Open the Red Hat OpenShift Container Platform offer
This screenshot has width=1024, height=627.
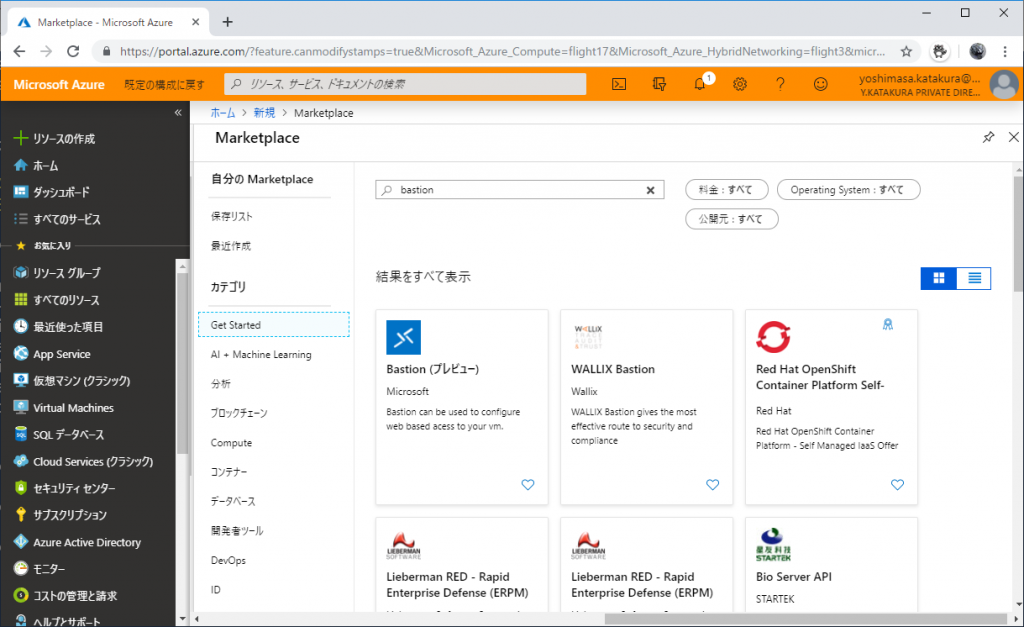pyautogui.click(x=831, y=407)
